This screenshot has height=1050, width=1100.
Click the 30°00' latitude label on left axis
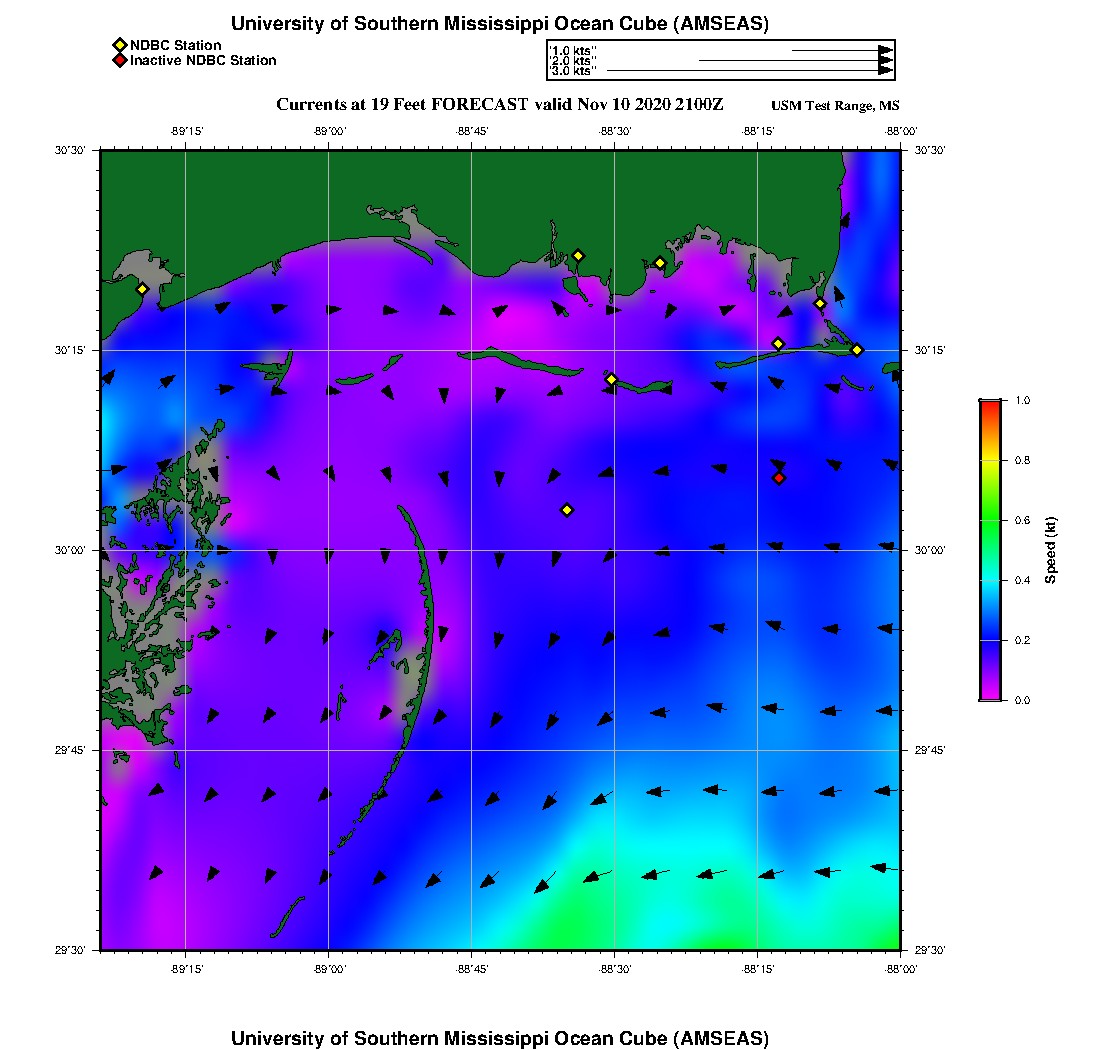[75, 550]
